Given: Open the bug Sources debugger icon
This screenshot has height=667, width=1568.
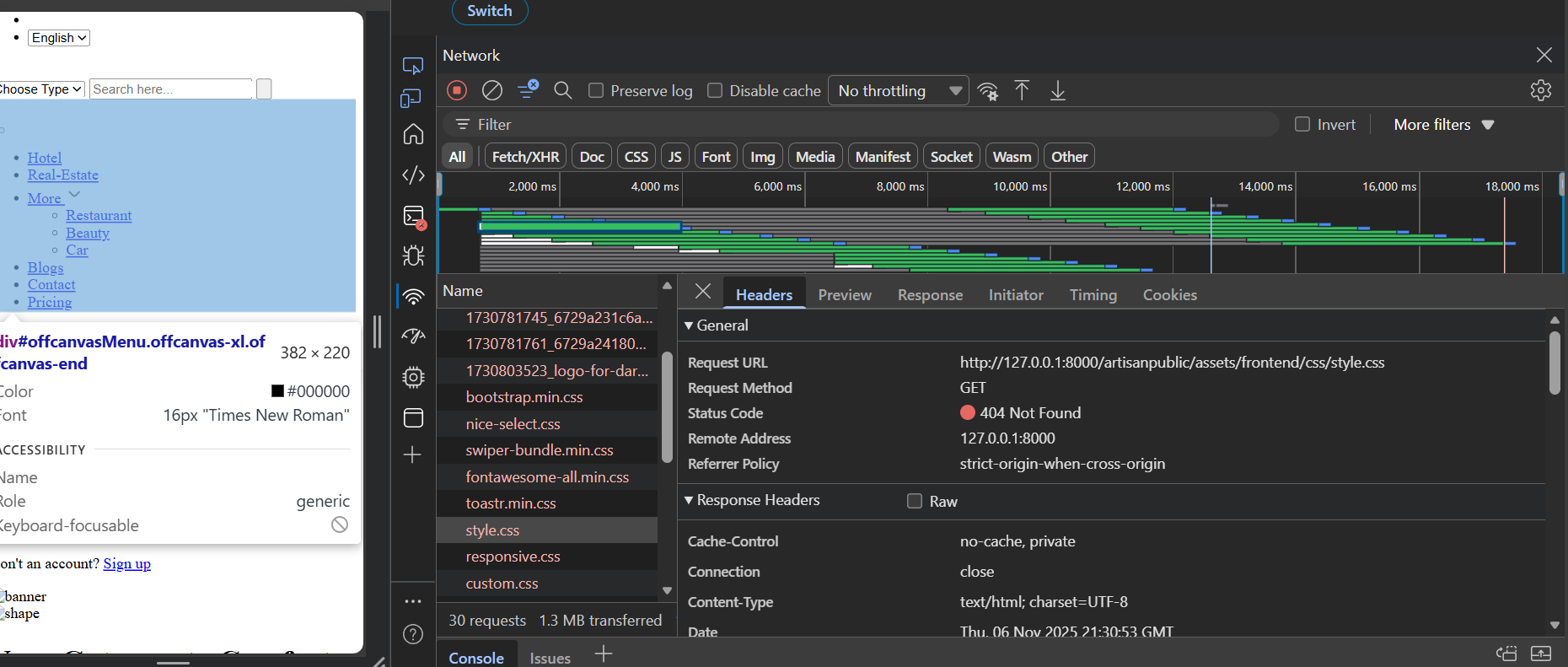Looking at the screenshot, I should tap(413, 256).
